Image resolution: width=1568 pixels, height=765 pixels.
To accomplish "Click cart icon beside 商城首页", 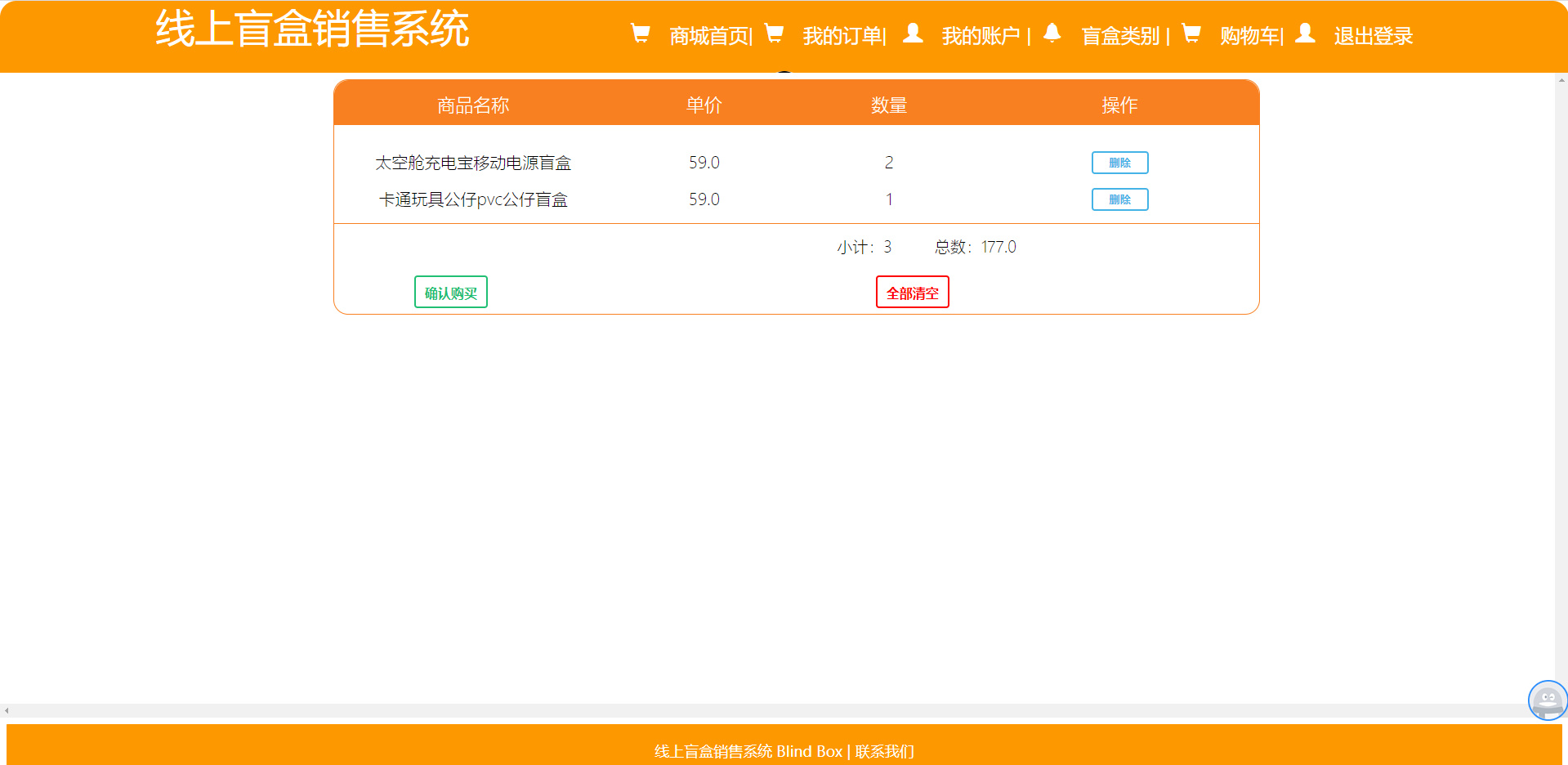I will [641, 34].
